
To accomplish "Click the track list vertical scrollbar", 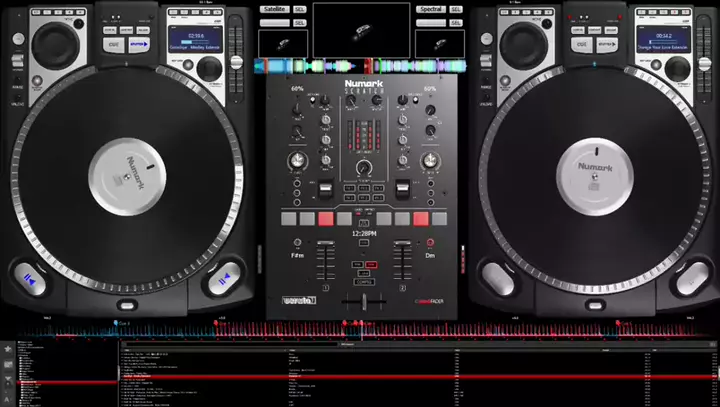I will [717, 374].
